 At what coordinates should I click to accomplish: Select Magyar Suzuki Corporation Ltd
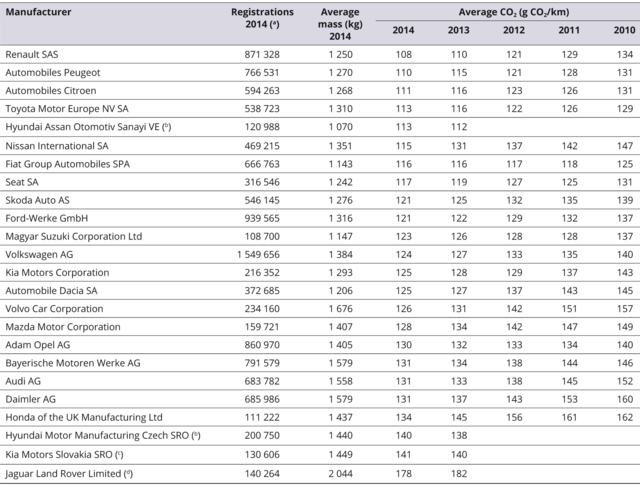pos(73,236)
